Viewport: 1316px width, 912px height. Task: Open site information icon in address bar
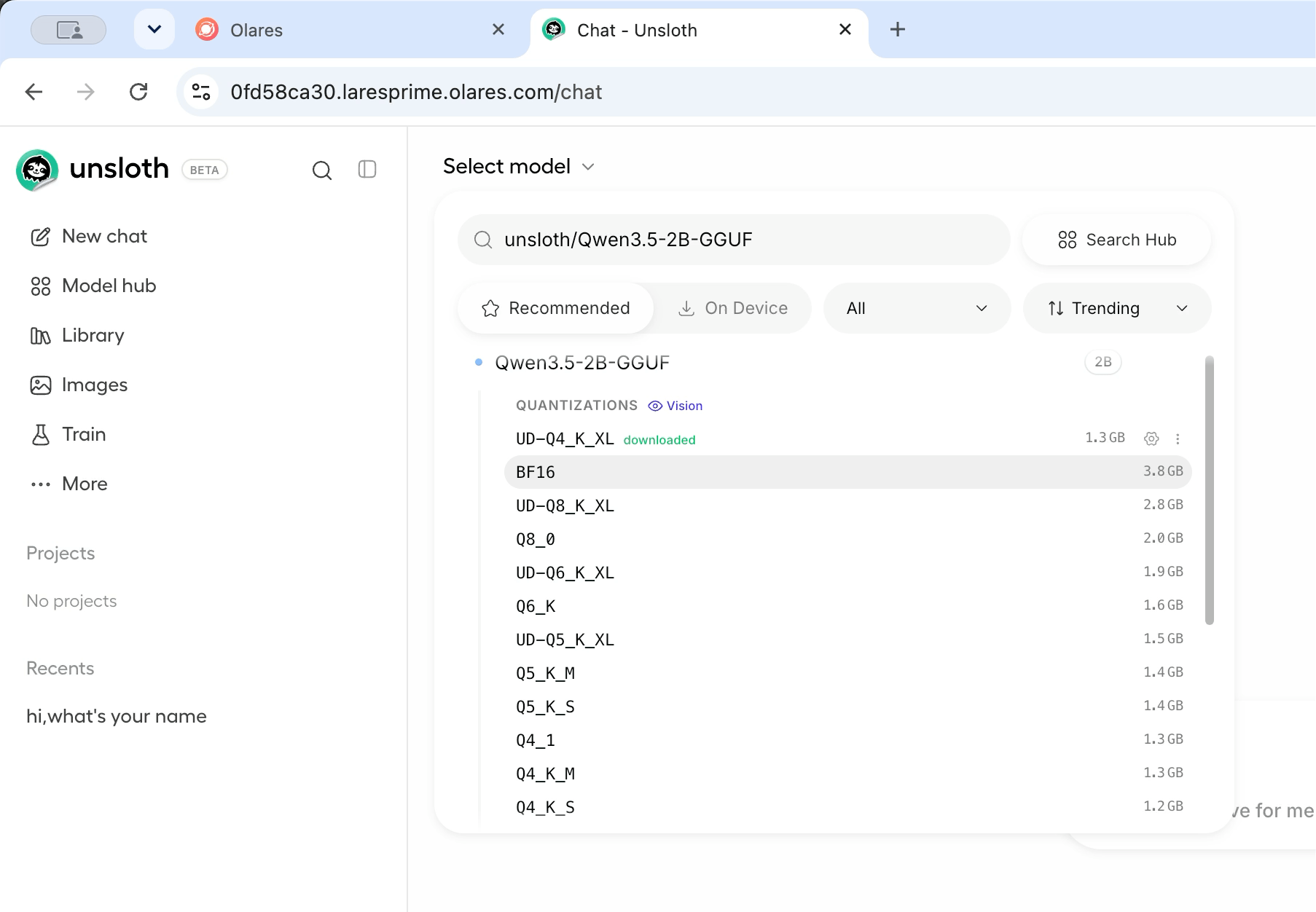[x=201, y=92]
